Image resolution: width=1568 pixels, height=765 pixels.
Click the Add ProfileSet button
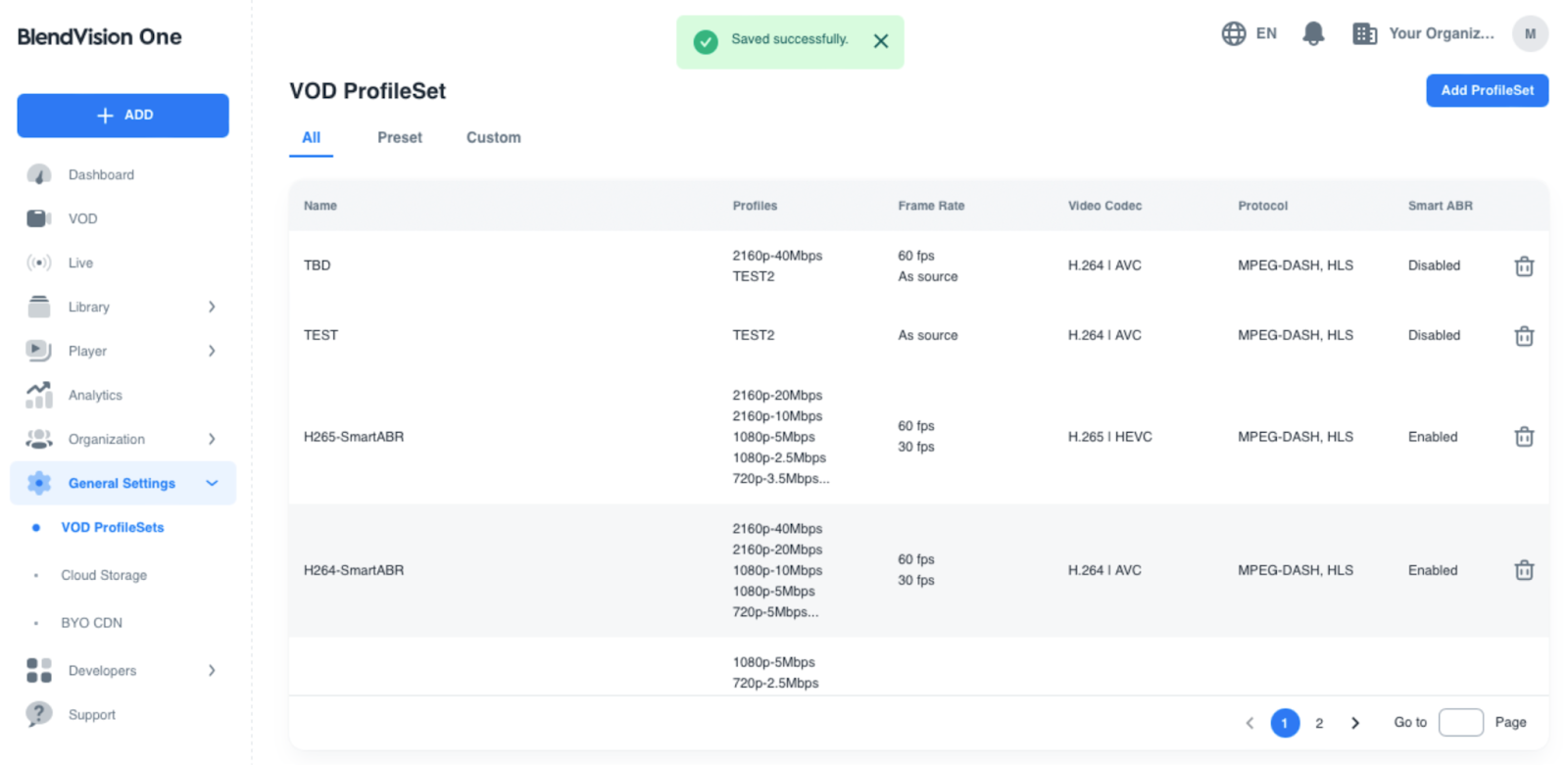1486,91
